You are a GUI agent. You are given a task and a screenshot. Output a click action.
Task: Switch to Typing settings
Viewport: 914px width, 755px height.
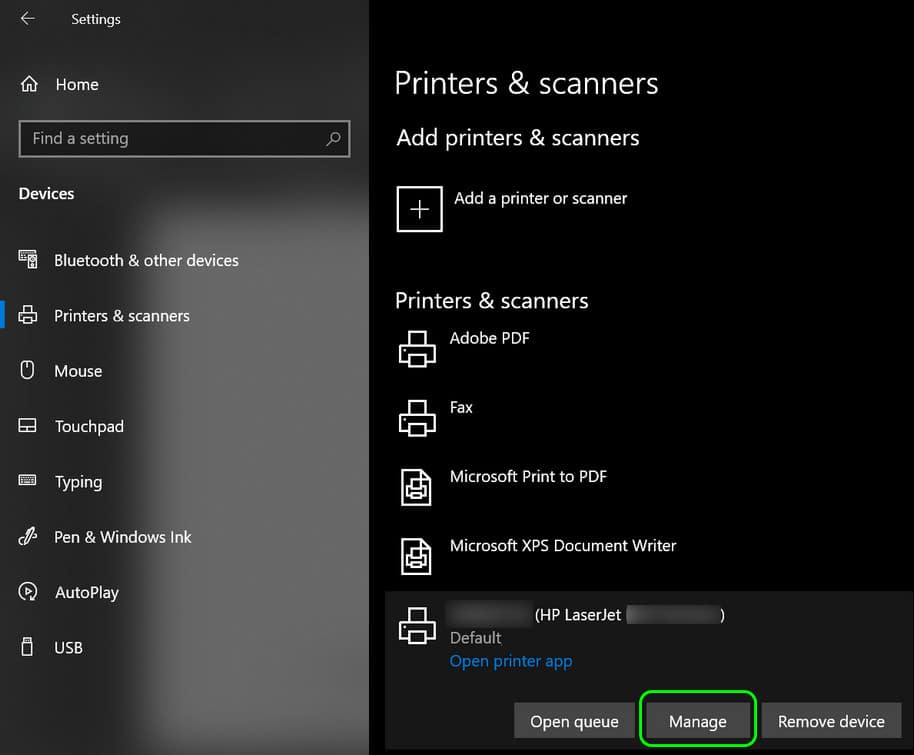(78, 482)
